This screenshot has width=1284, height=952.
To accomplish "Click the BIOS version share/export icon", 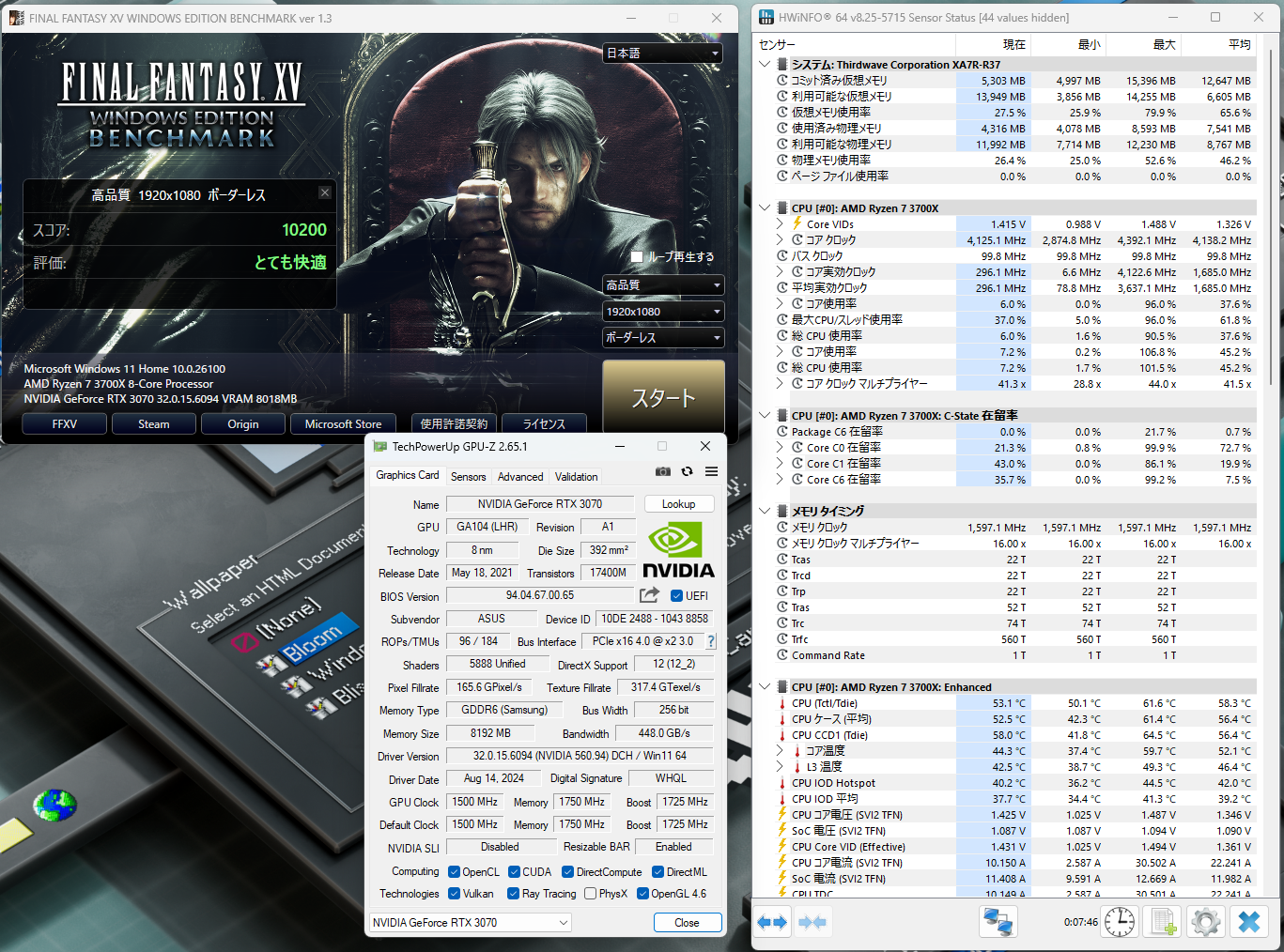I will [649, 595].
